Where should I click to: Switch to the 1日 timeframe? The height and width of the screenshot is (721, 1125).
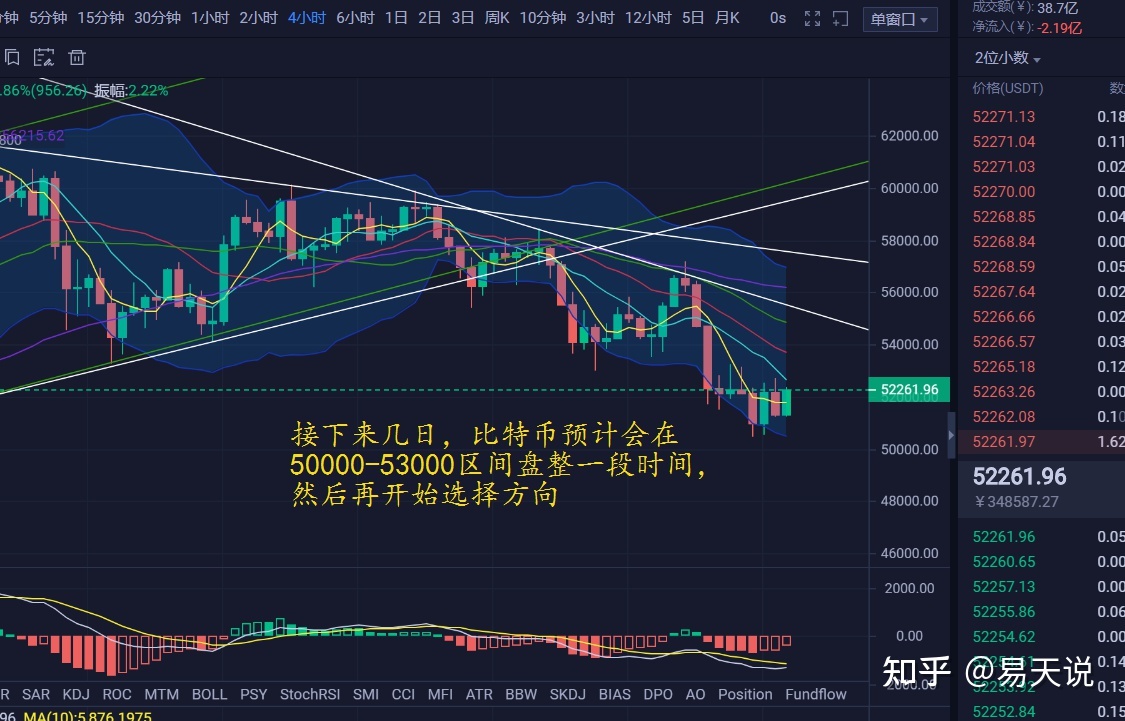396,18
